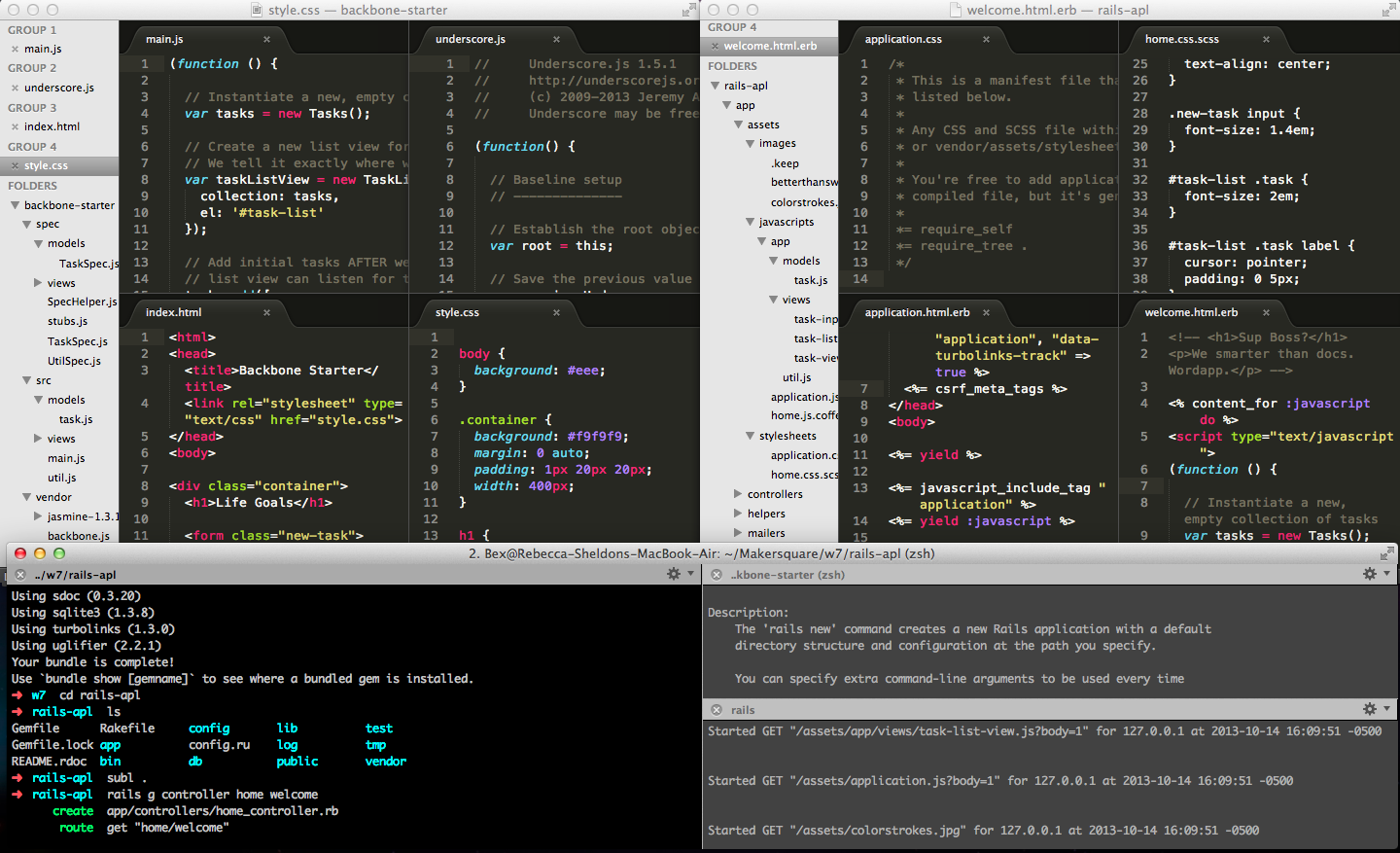Close the ..kbone-starter (zsh) terminal pane
1400x853 pixels.
pyautogui.click(x=717, y=575)
